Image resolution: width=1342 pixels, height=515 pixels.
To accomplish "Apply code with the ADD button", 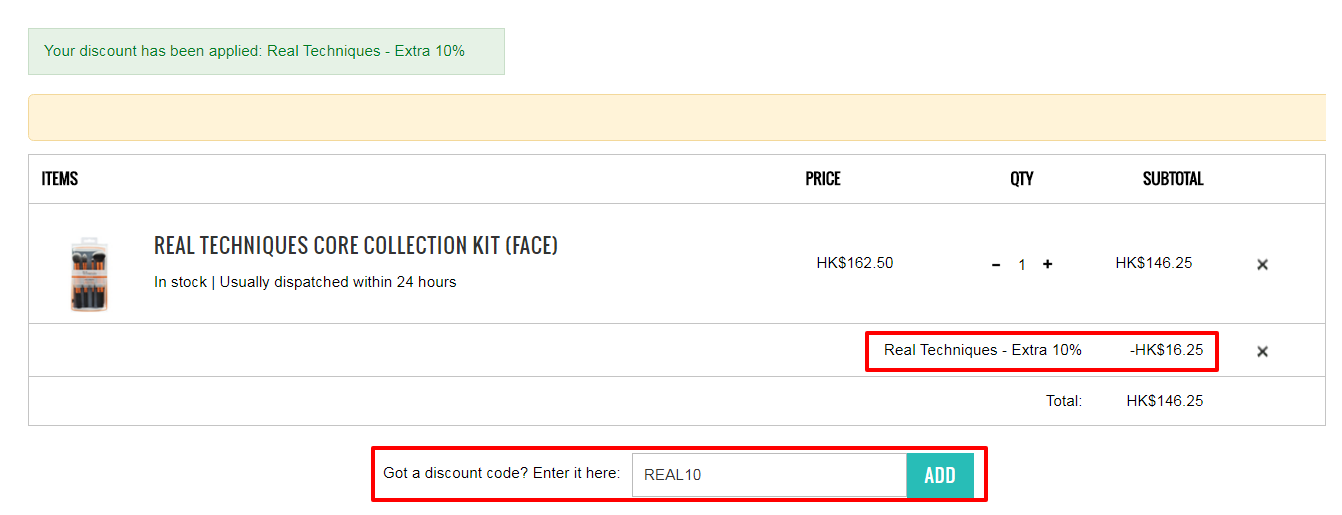I will point(940,475).
